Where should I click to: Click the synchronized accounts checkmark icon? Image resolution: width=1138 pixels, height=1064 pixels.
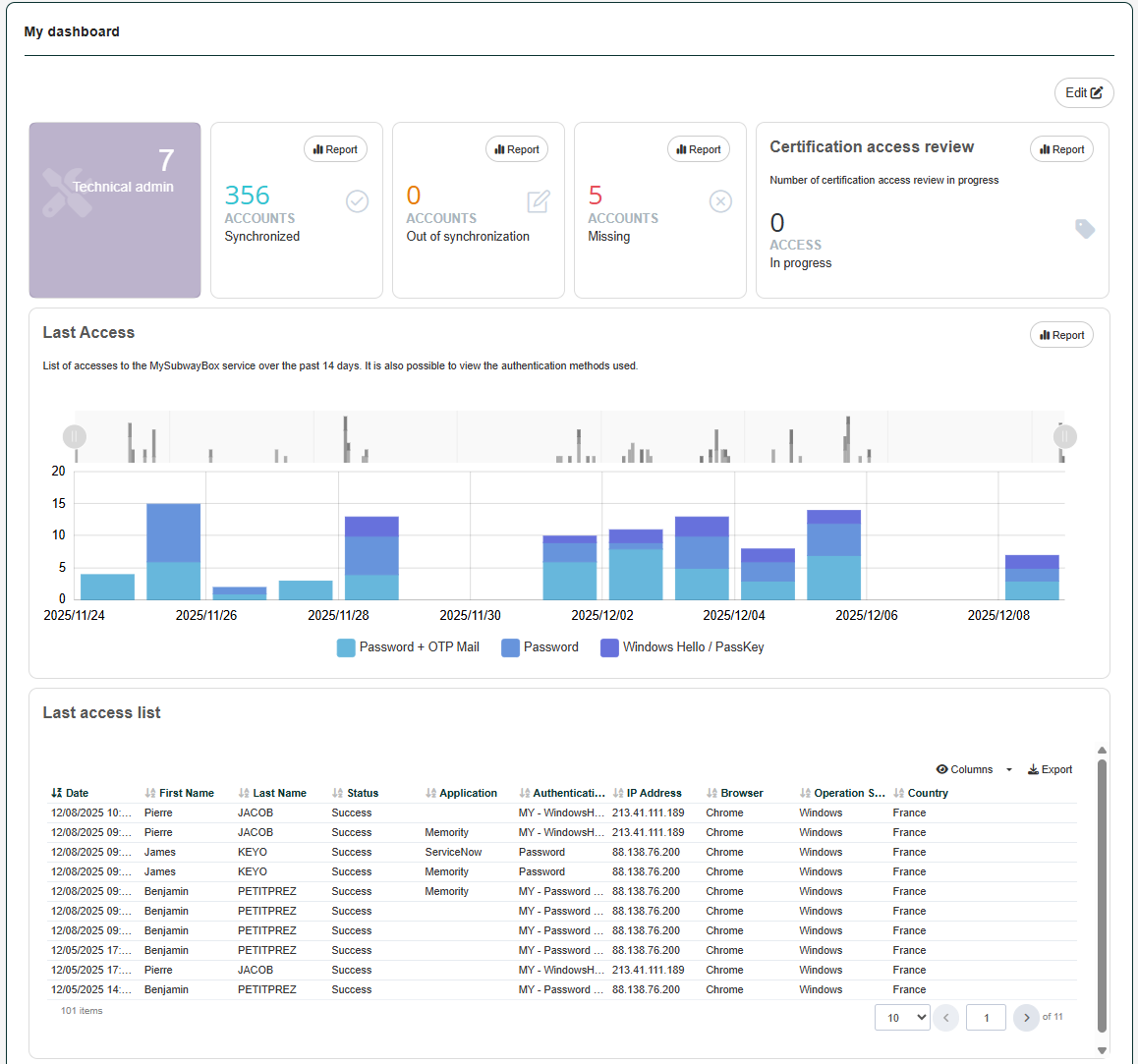click(357, 201)
